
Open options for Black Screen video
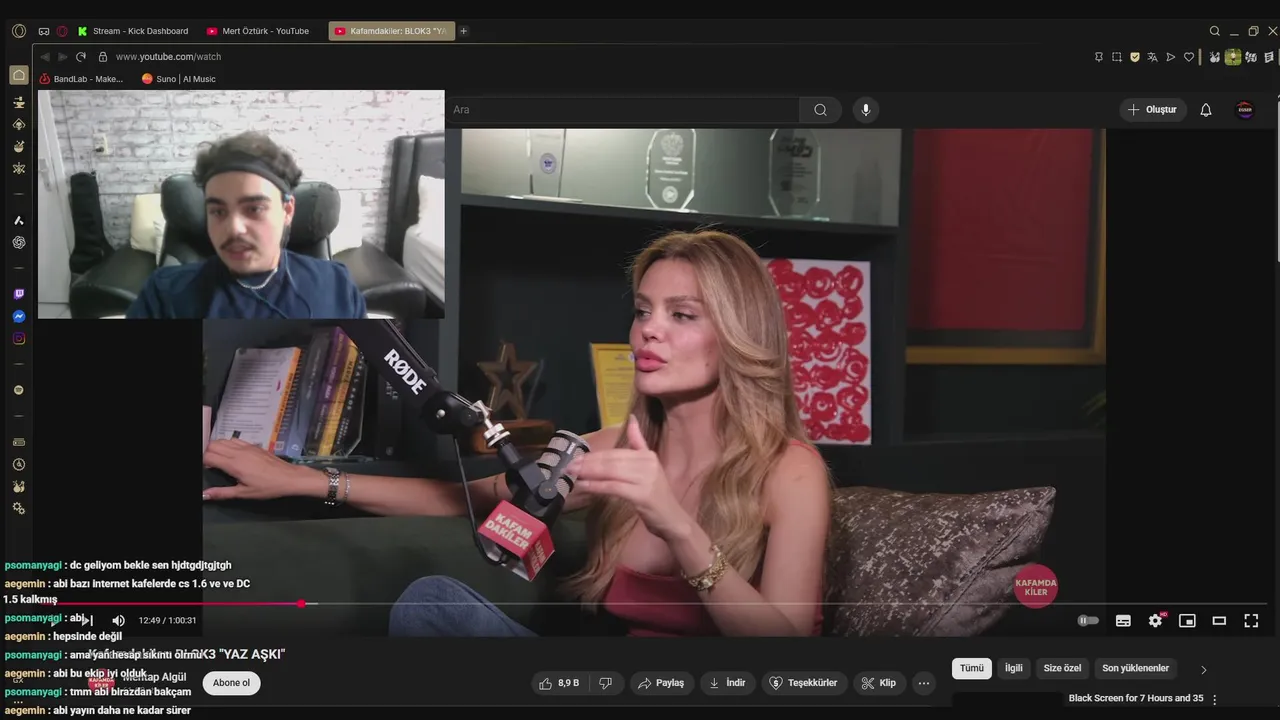1215,699
